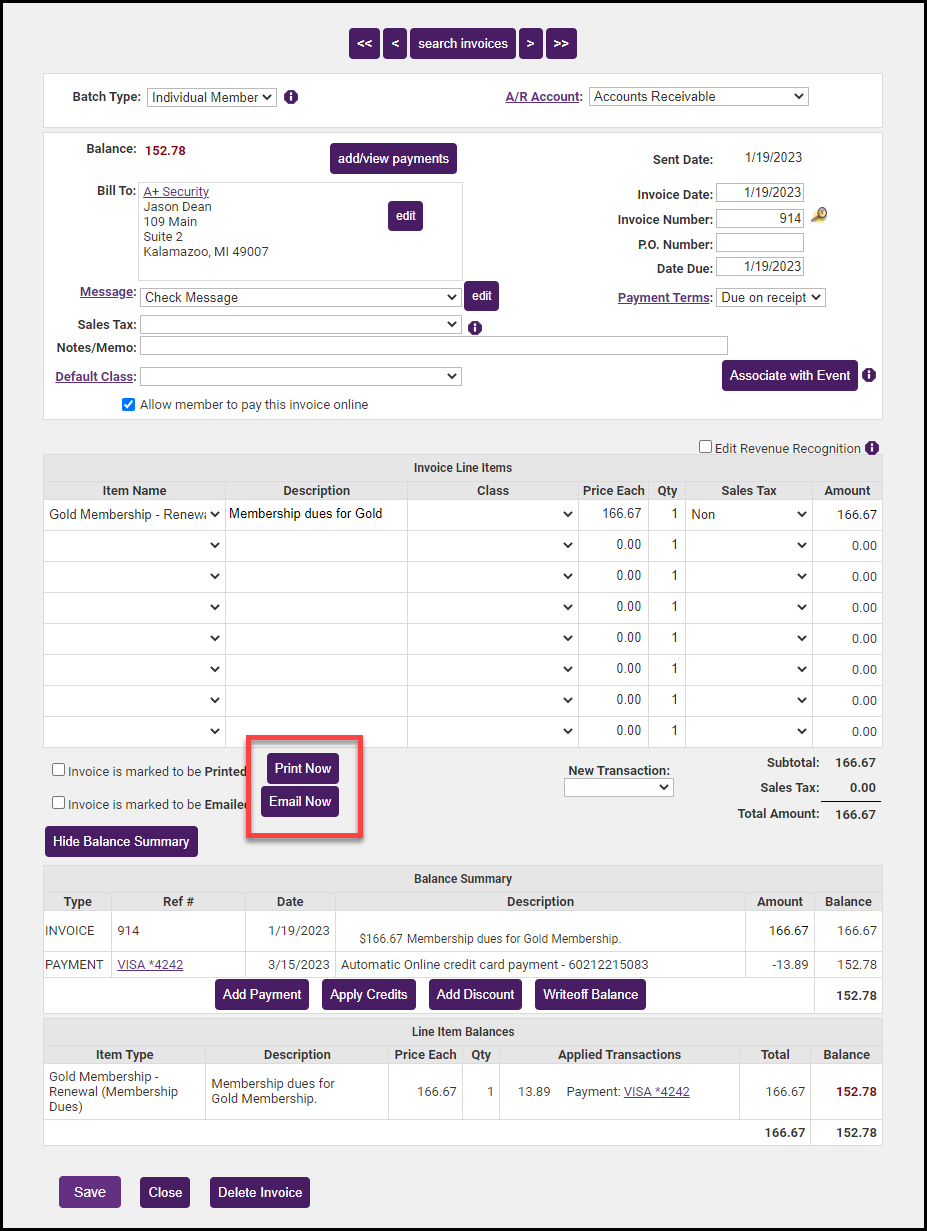The height and width of the screenshot is (1231, 927).
Task: Go to previous invoice with < button
Action: pyautogui.click(x=395, y=43)
